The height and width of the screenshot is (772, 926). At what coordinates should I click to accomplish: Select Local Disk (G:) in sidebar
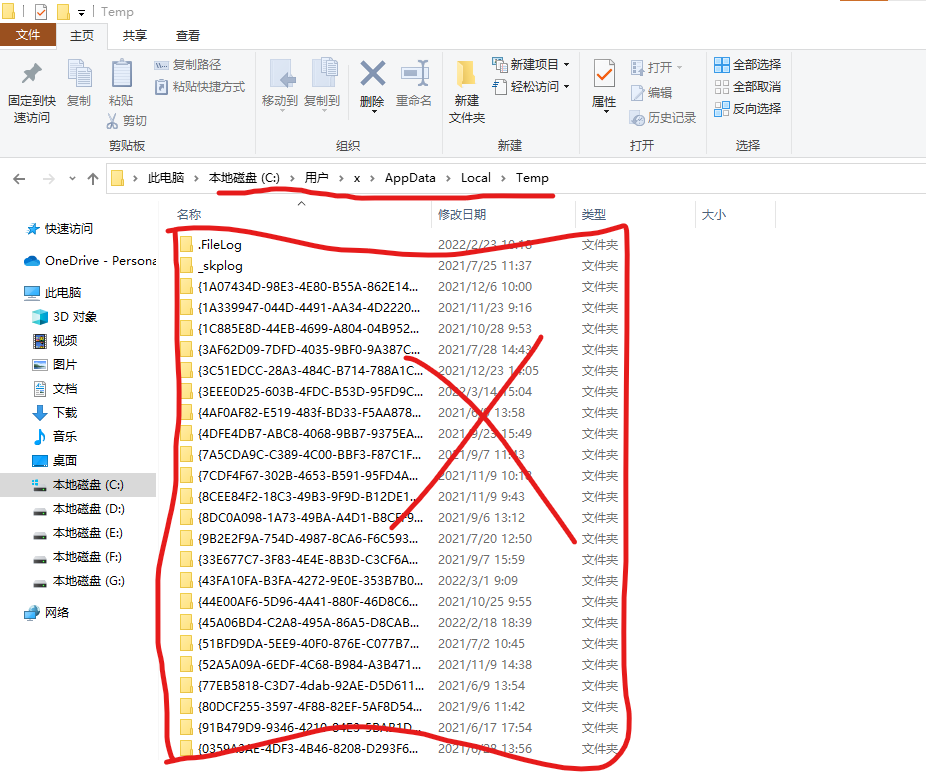[79, 581]
